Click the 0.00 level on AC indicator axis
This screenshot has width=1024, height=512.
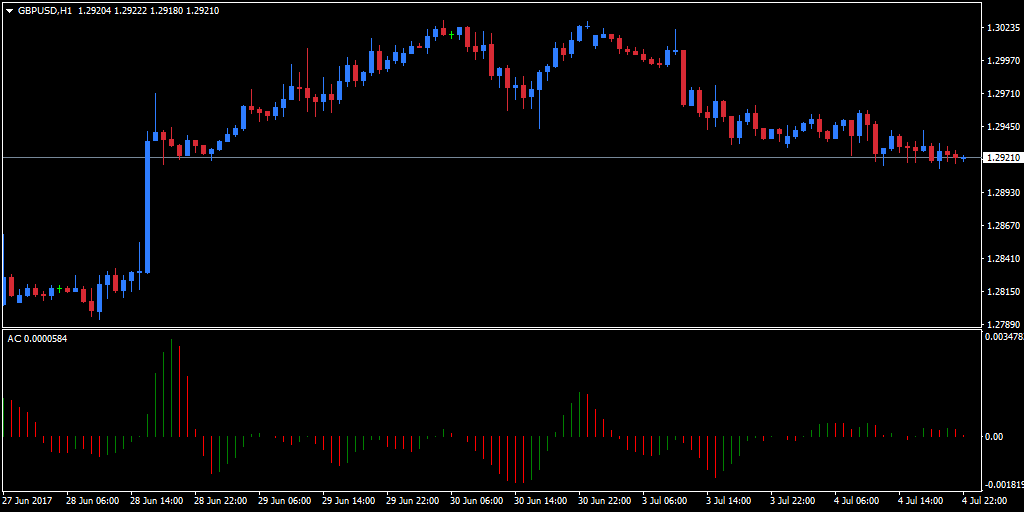point(994,437)
